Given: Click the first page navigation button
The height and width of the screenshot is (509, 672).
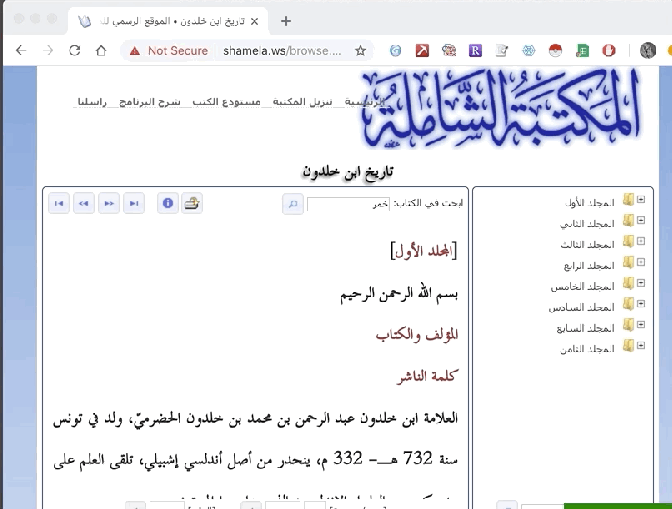Looking at the screenshot, I should click(59, 204).
